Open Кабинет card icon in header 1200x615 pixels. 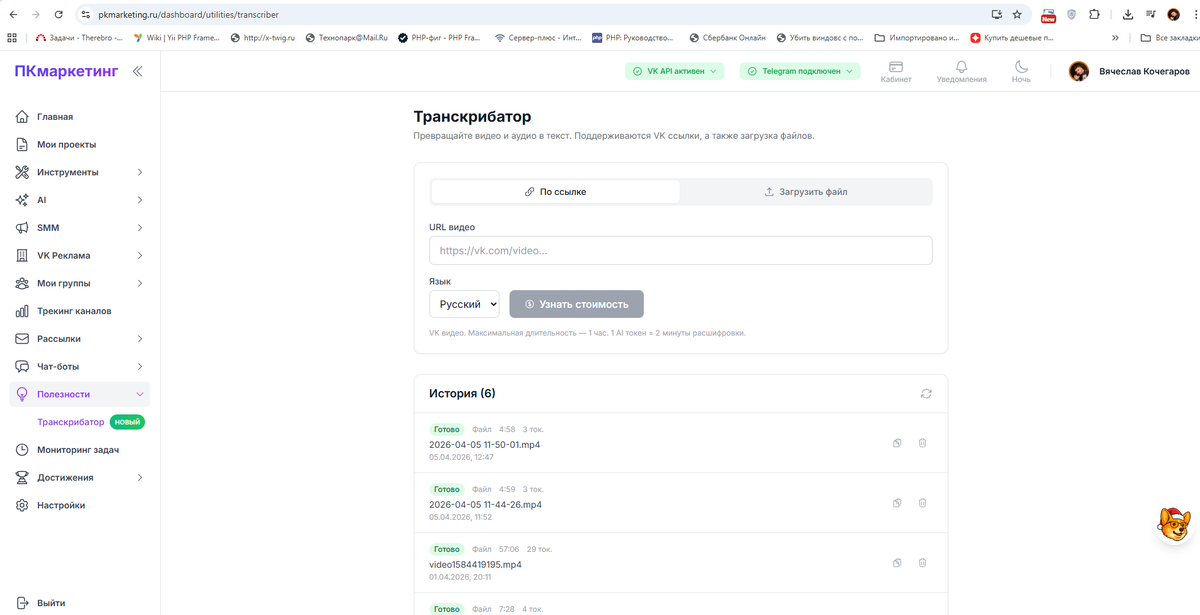click(x=896, y=71)
